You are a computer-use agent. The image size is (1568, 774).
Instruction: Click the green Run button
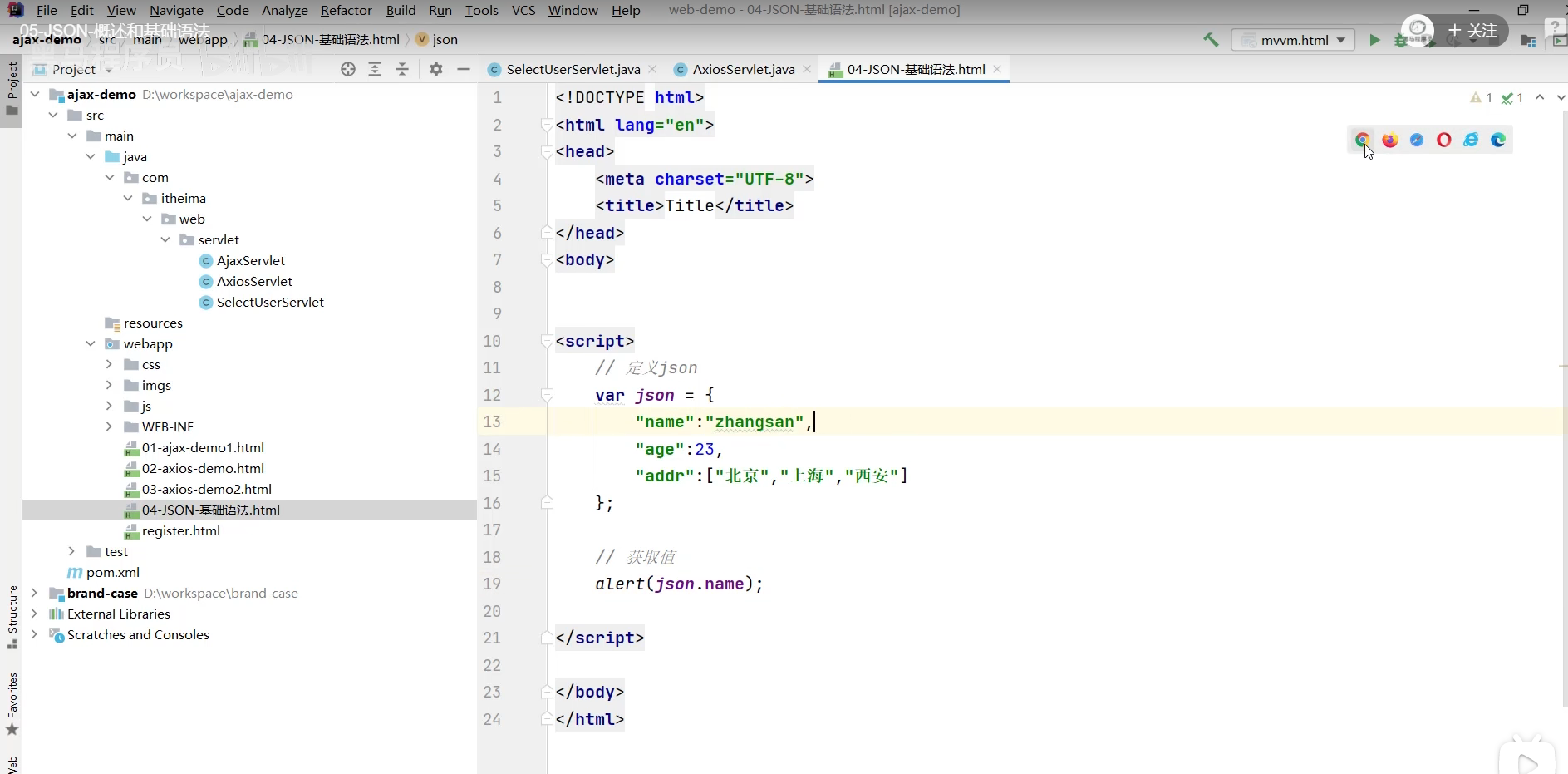point(1374,40)
